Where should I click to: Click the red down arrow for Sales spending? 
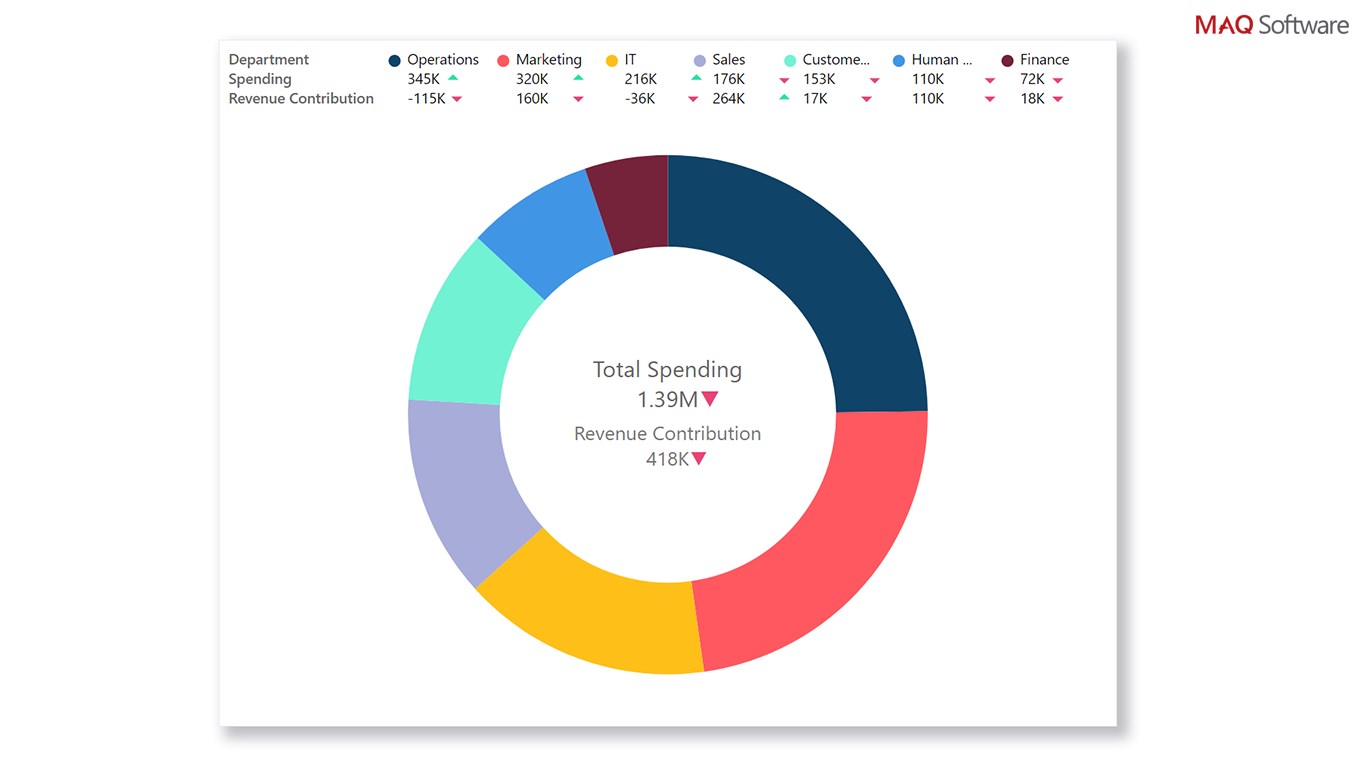coord(784,80)
